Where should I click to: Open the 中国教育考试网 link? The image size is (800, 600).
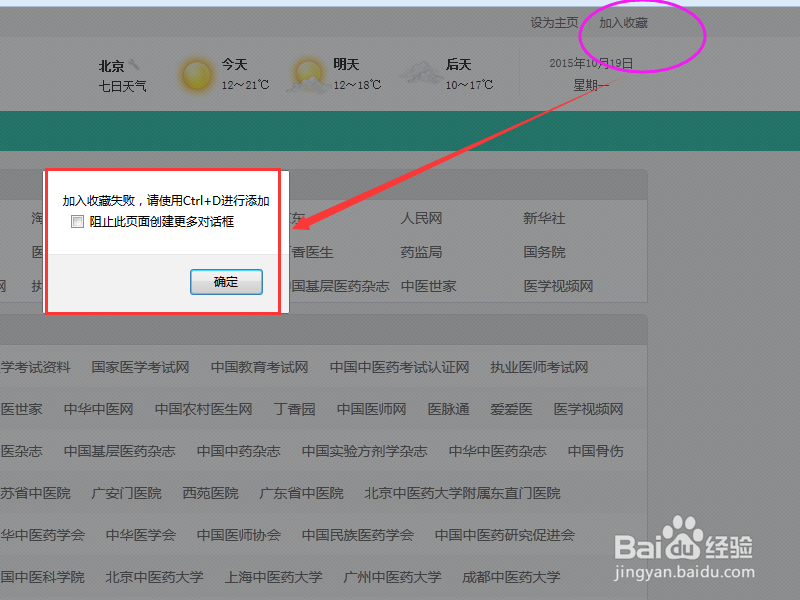[260, 367]
